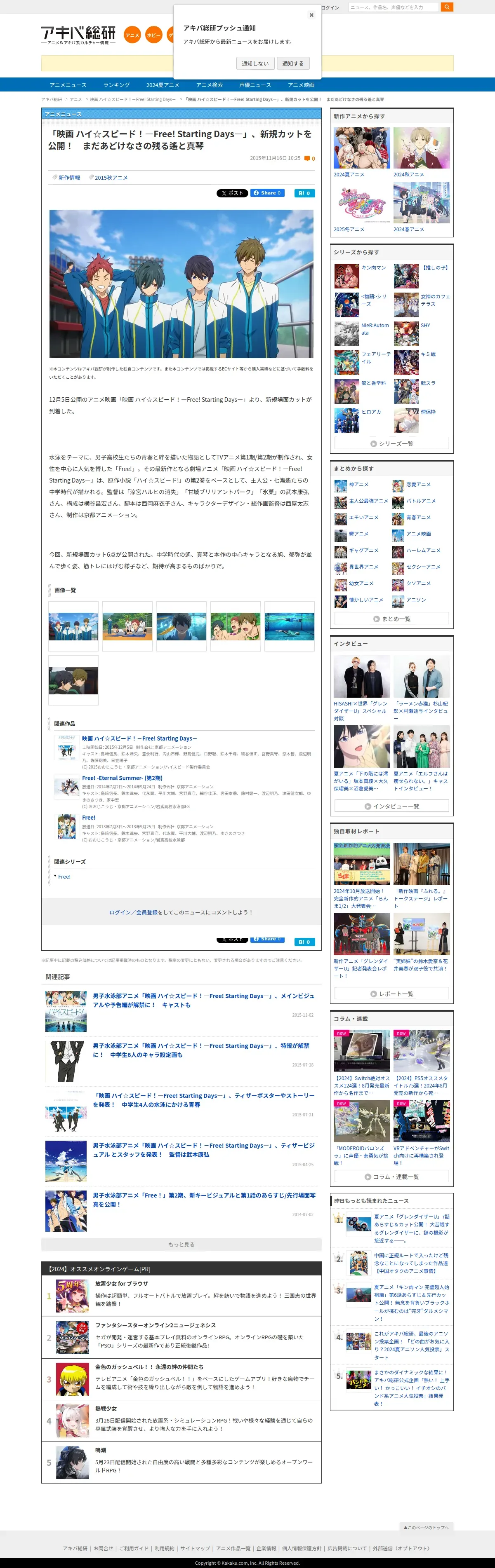Open the アニメニュース navigation tab

tap(68, 84)
